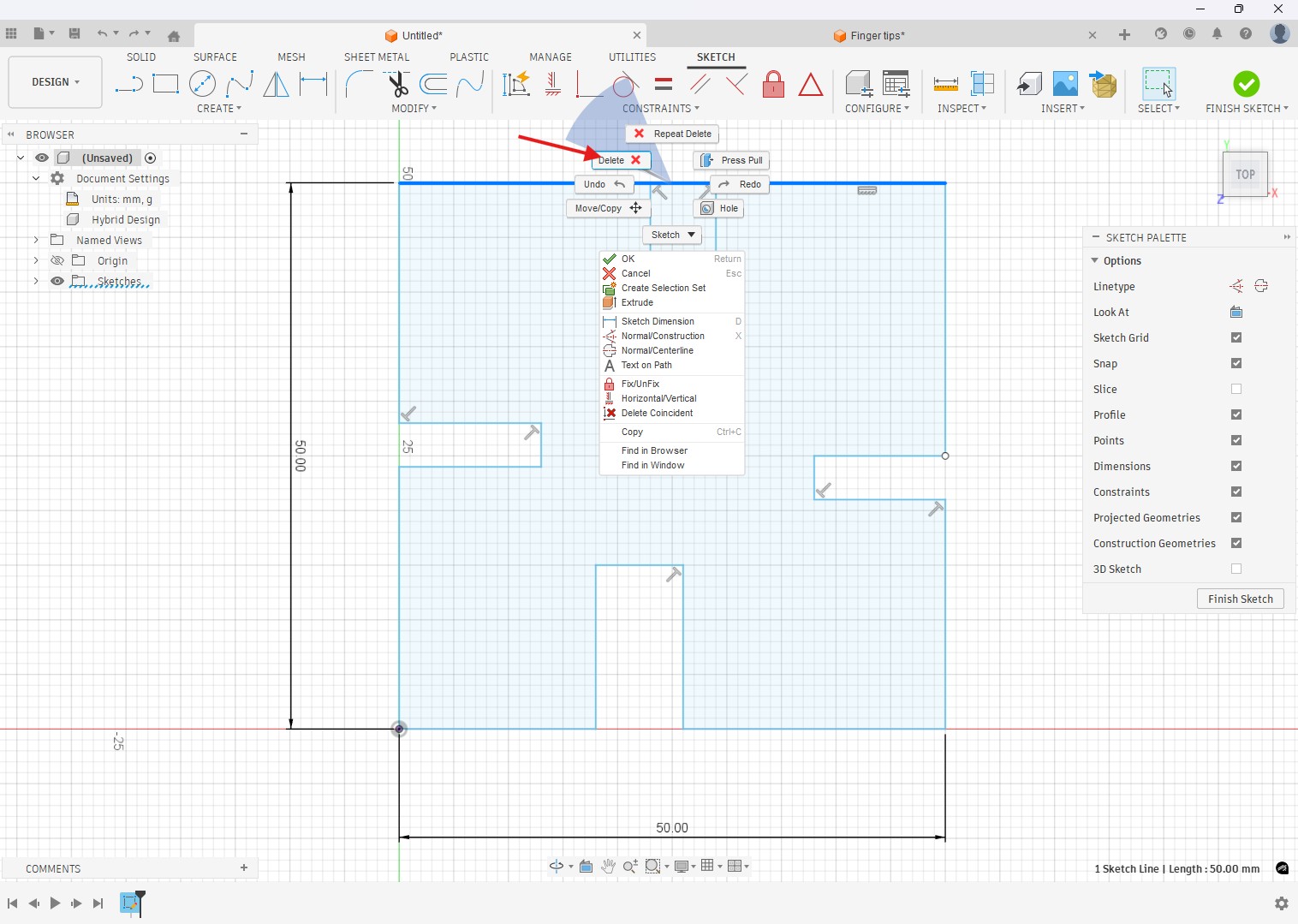Uncheck the Dimensions checkbox in Sketch Palette

[1236, 466]
